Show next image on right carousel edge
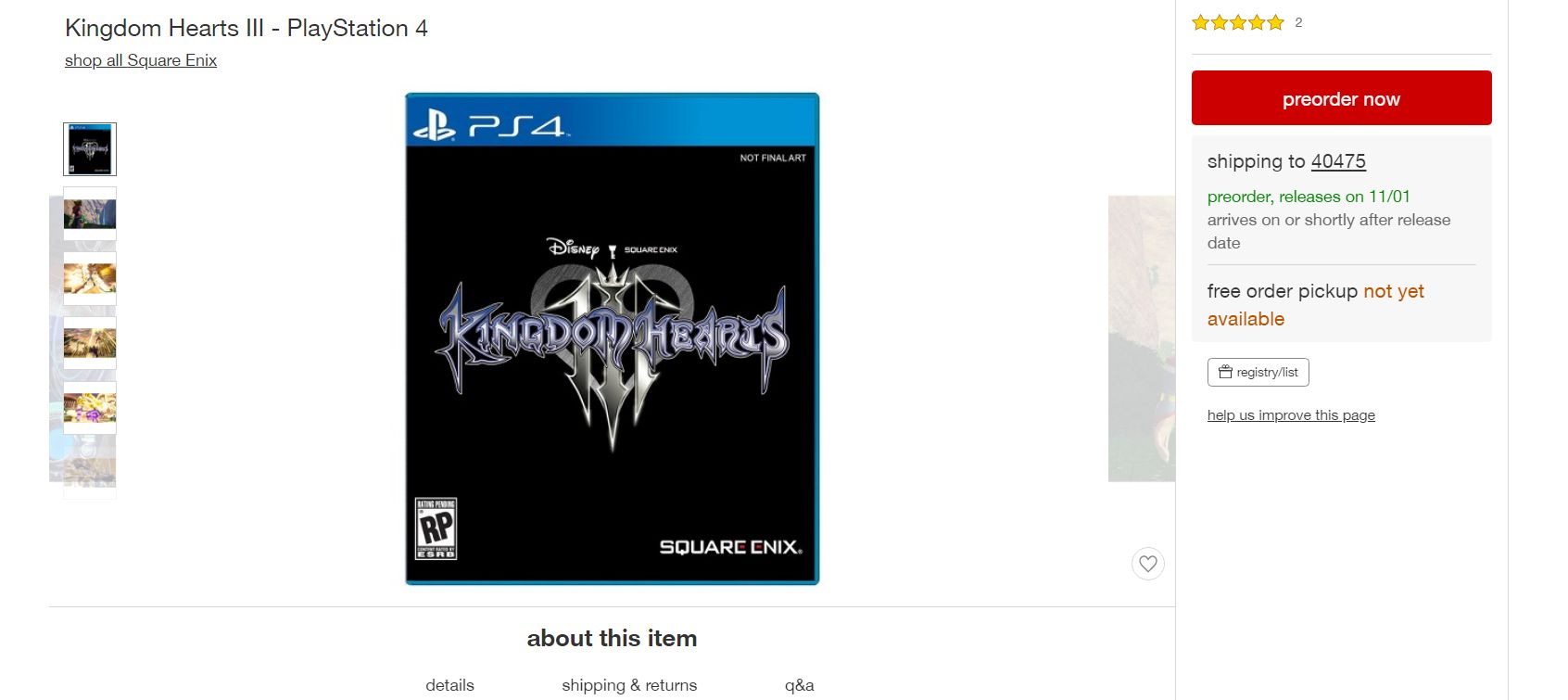The image size is (1568, 700). pyautogui.click(x=1141, y=338)
